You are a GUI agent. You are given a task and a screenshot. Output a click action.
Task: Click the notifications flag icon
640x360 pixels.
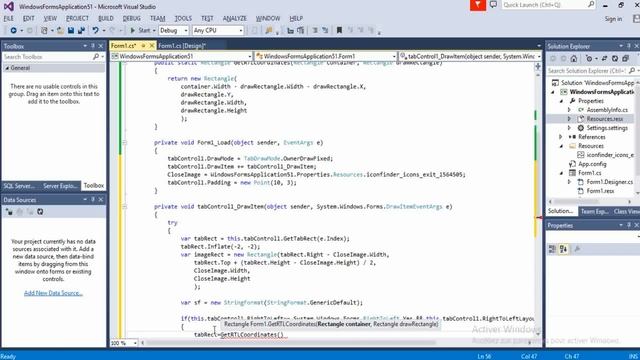pyautogui.click(x=478, y=5)
